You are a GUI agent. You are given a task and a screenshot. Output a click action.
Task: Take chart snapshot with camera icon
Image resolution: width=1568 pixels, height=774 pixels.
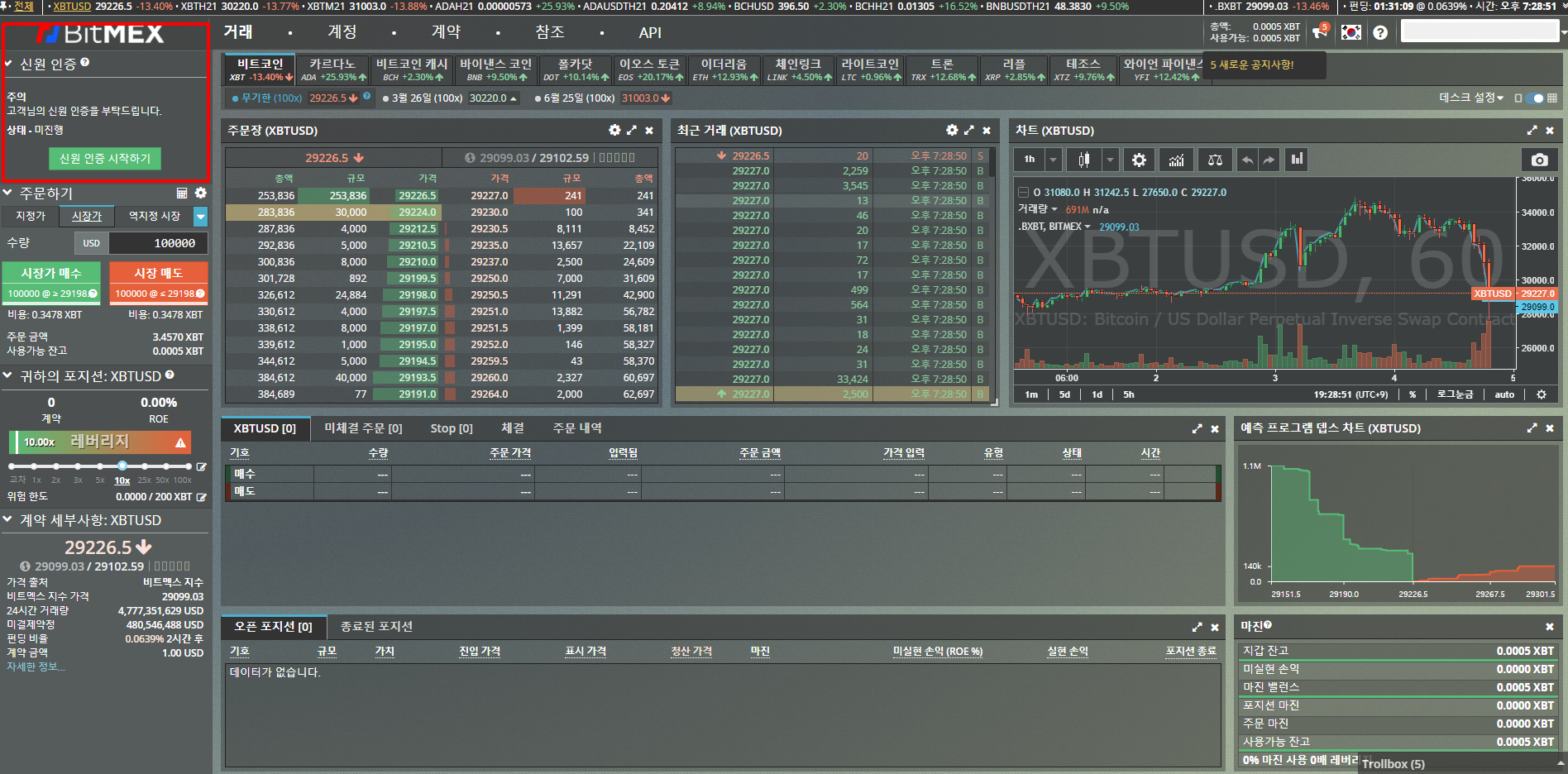(1539, 160)
